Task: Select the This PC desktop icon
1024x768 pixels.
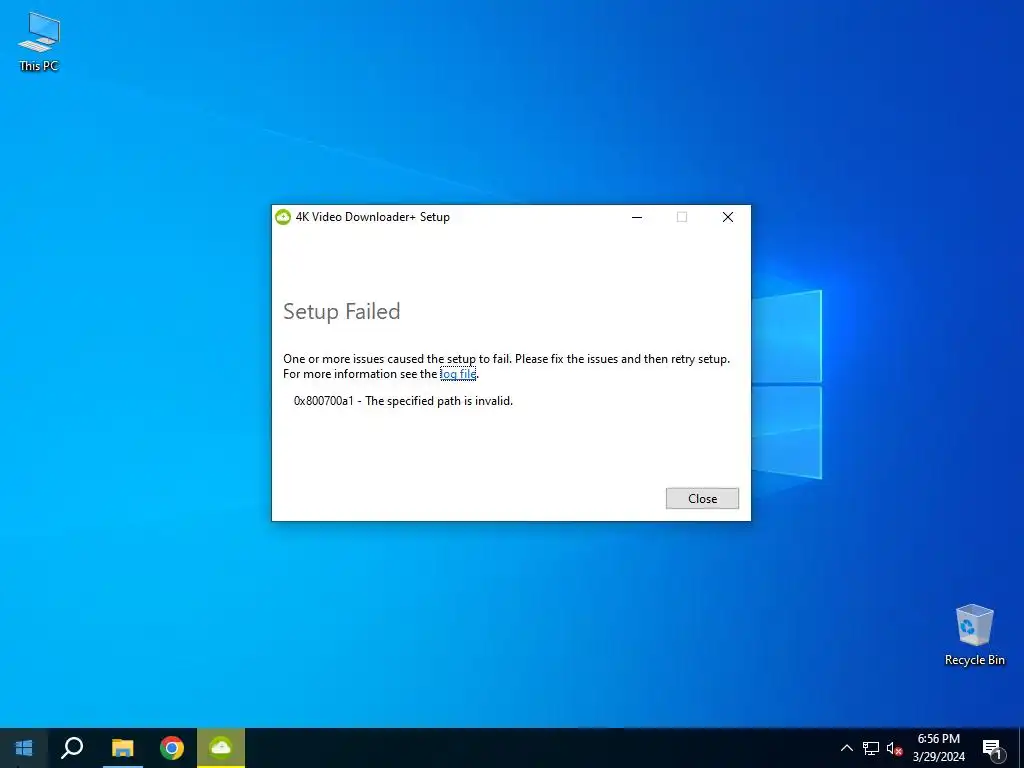Action: 39,41
